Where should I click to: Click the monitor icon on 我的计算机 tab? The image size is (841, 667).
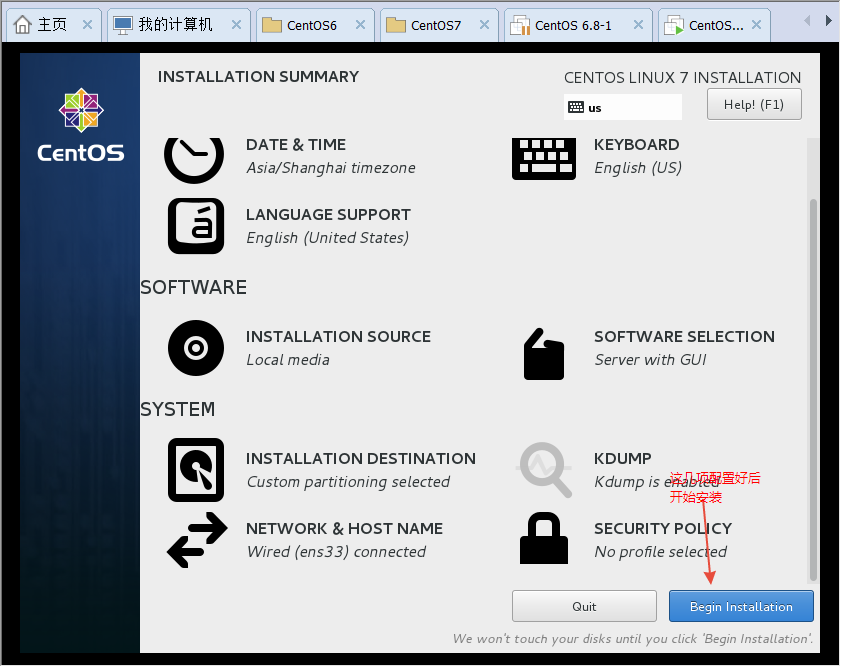123,25
